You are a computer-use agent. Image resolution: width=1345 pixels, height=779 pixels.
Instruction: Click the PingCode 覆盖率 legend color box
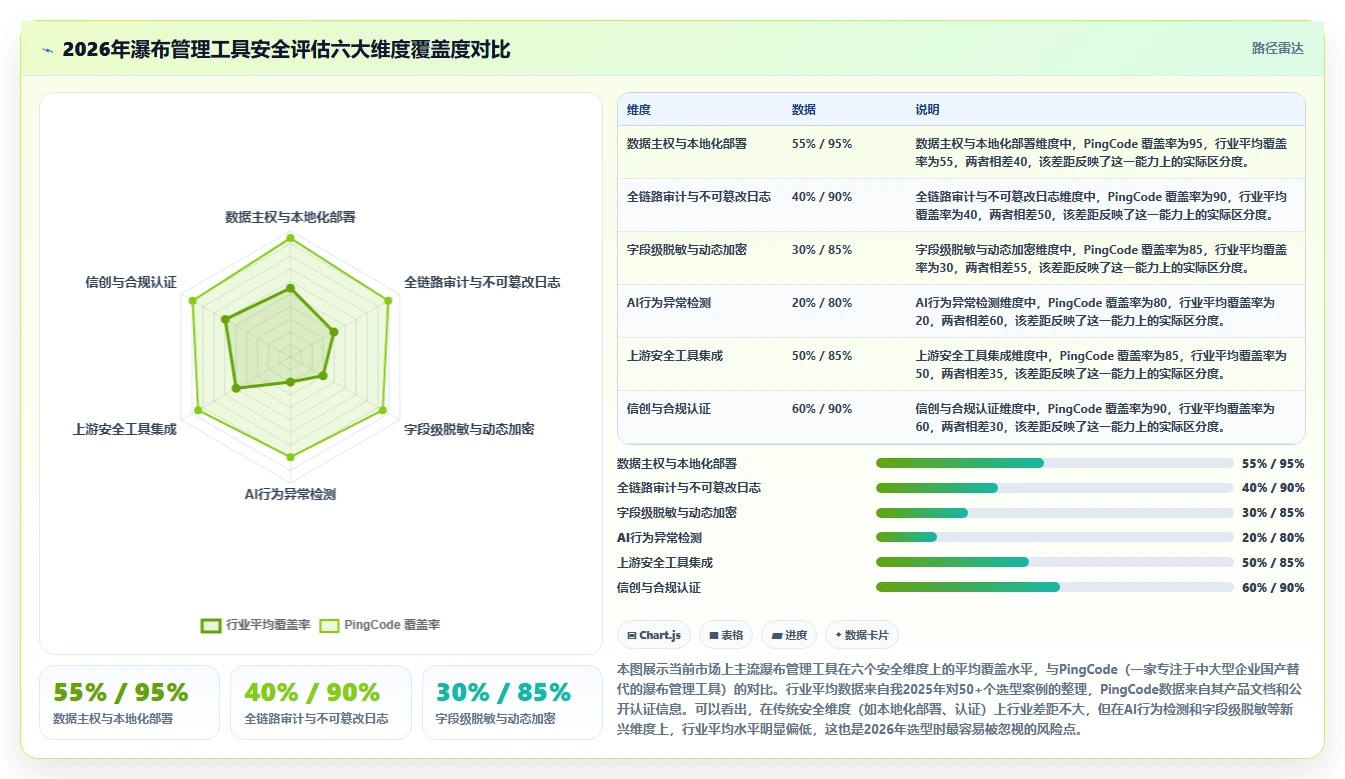(330, 625)
